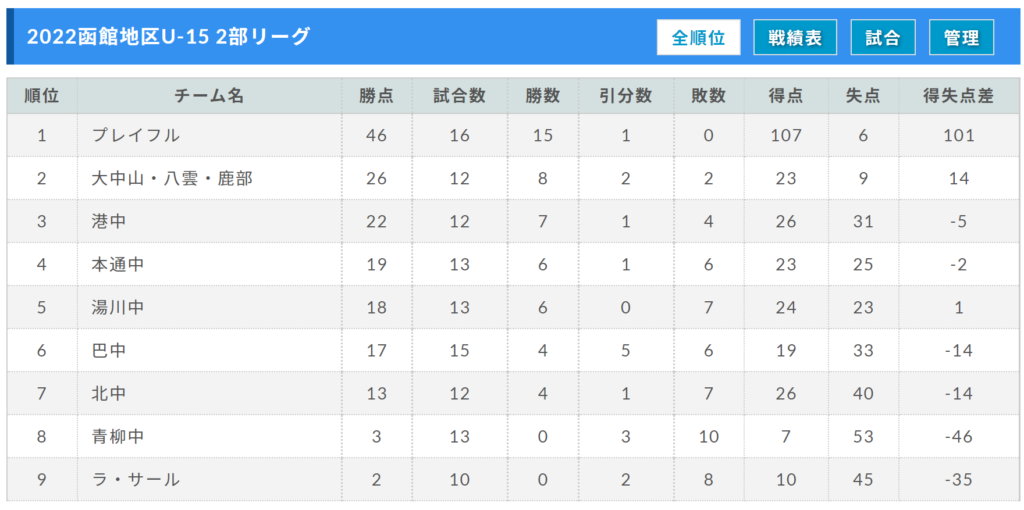
Task: Click the 得点 column header
Action: click(x=786, y=96)
